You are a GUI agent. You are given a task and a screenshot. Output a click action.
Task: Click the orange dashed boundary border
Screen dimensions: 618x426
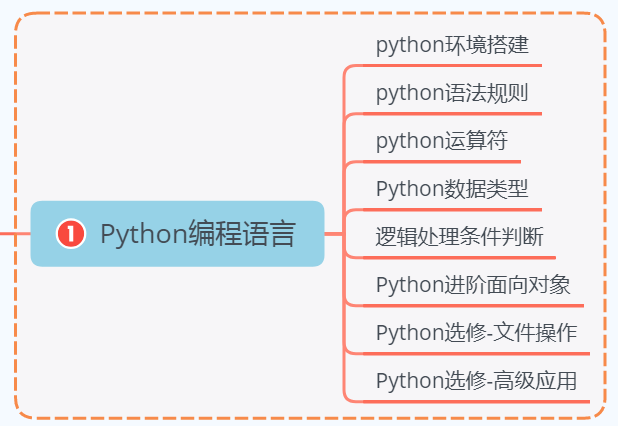(x=310, y=13)
